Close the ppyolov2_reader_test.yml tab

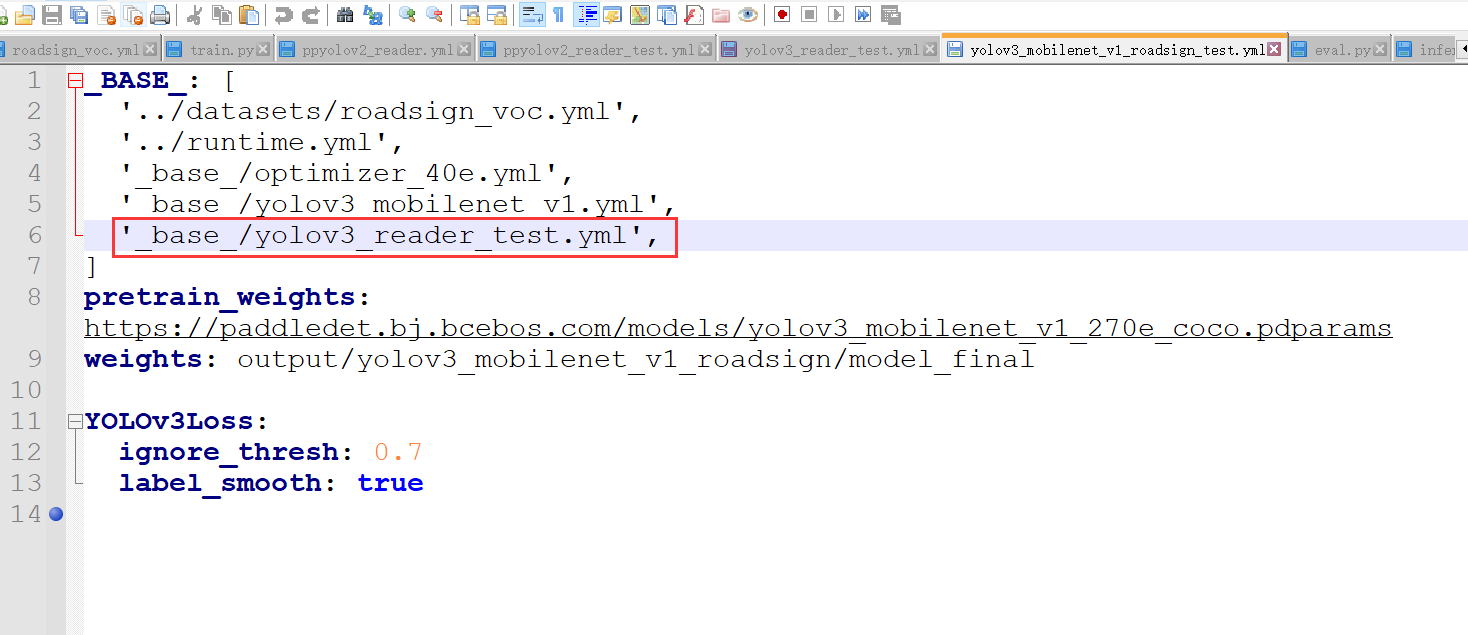[x=705, y=50]
